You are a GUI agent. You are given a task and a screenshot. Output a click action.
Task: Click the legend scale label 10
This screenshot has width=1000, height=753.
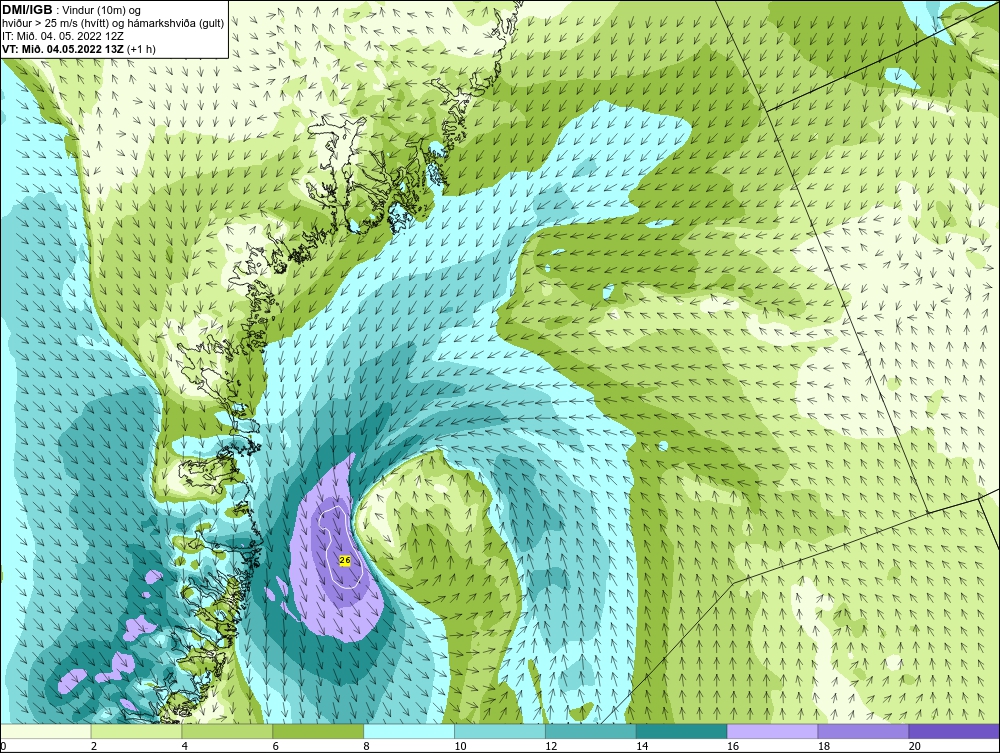click(x=460, y=746)
